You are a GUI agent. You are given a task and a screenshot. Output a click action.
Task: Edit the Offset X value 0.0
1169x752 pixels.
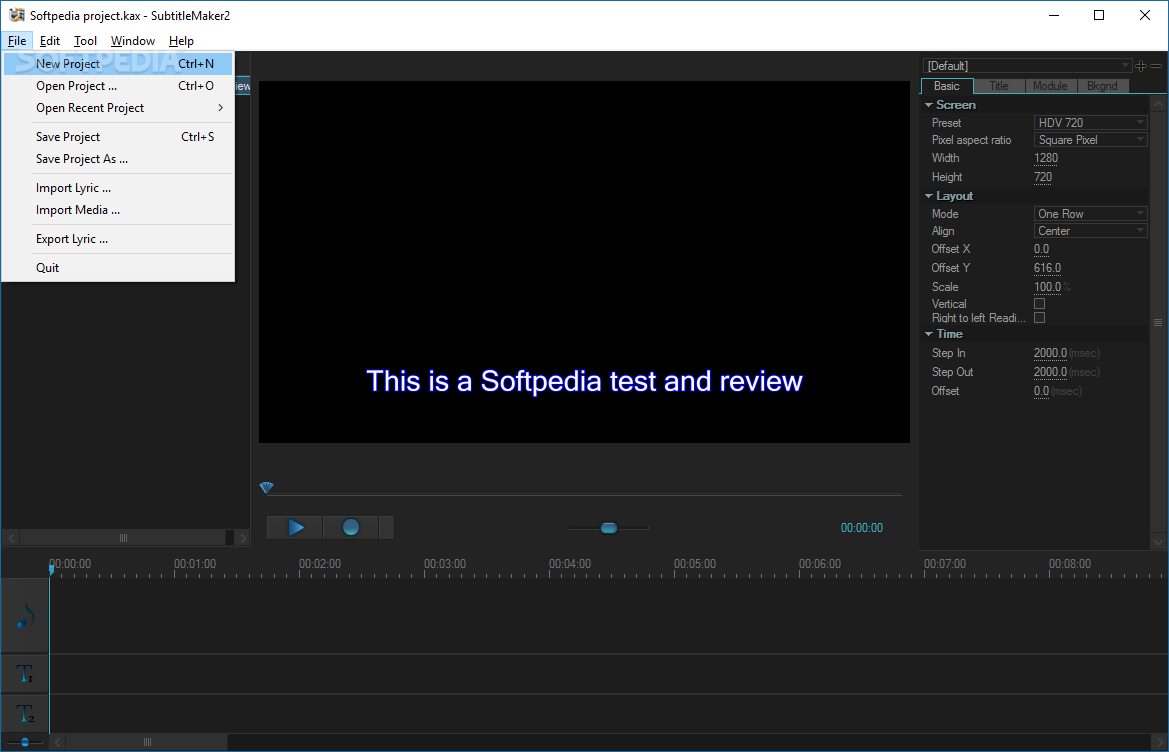pos(1042,249)
